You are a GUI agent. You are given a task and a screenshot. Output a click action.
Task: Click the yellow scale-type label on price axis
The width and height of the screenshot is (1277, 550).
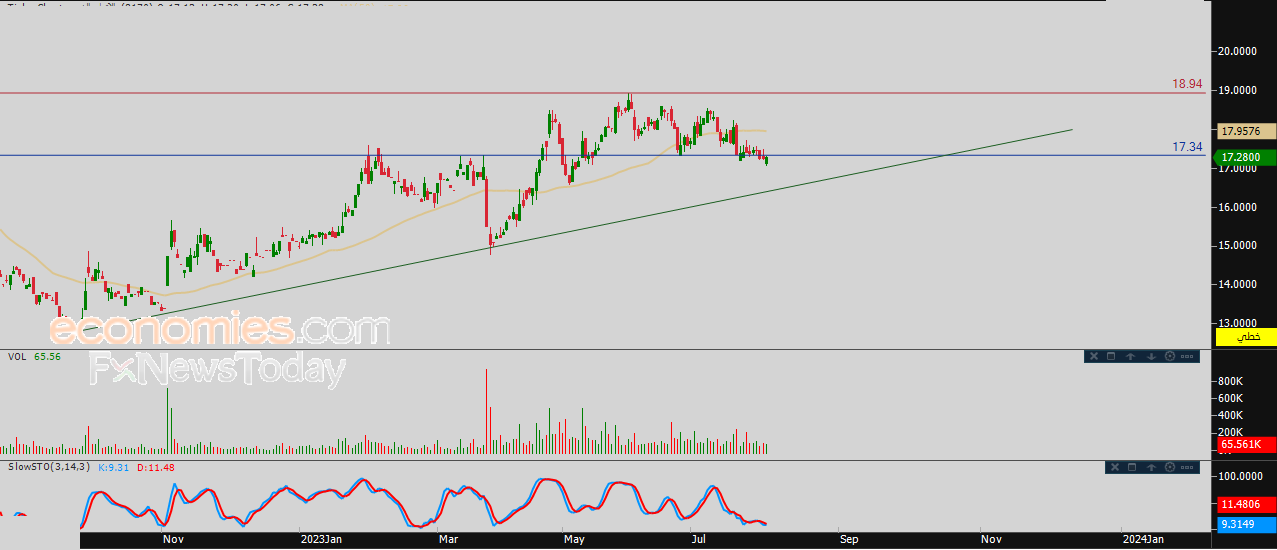pos(1245,337)
